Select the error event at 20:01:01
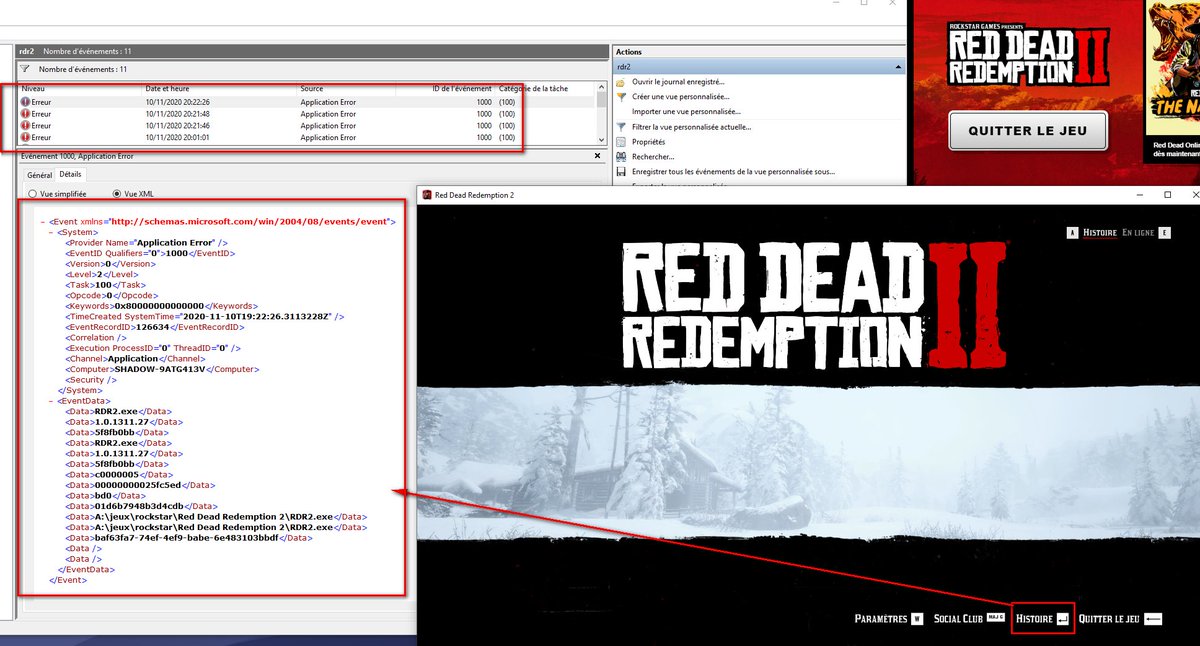1200x646 pixels. (307, 138)
